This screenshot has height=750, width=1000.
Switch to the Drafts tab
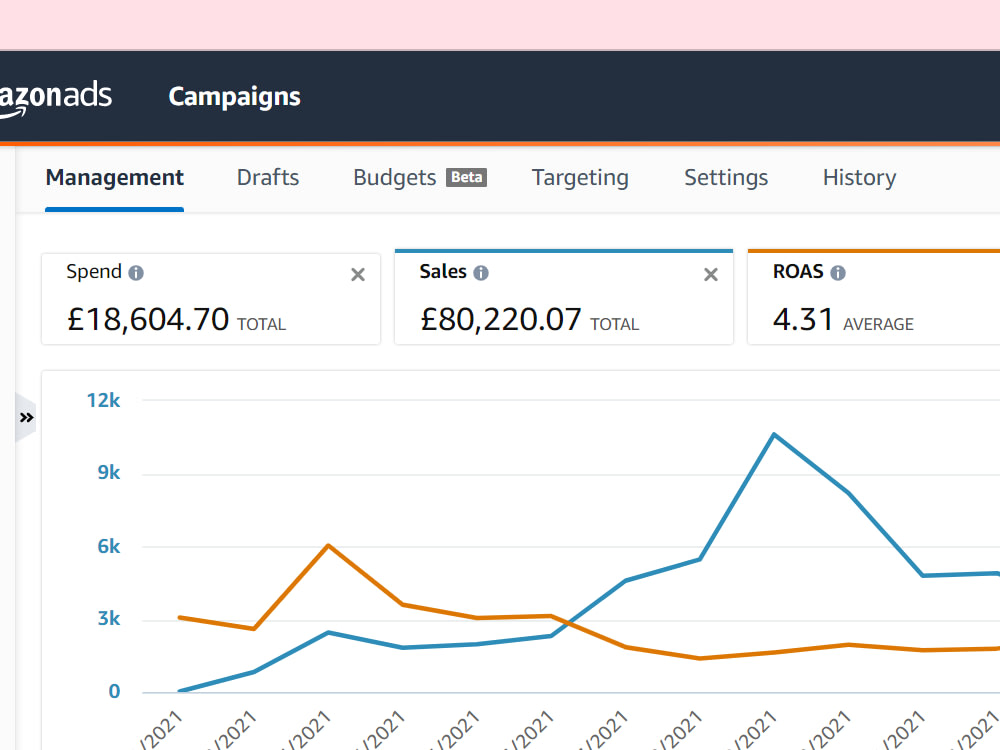point(268,177)
